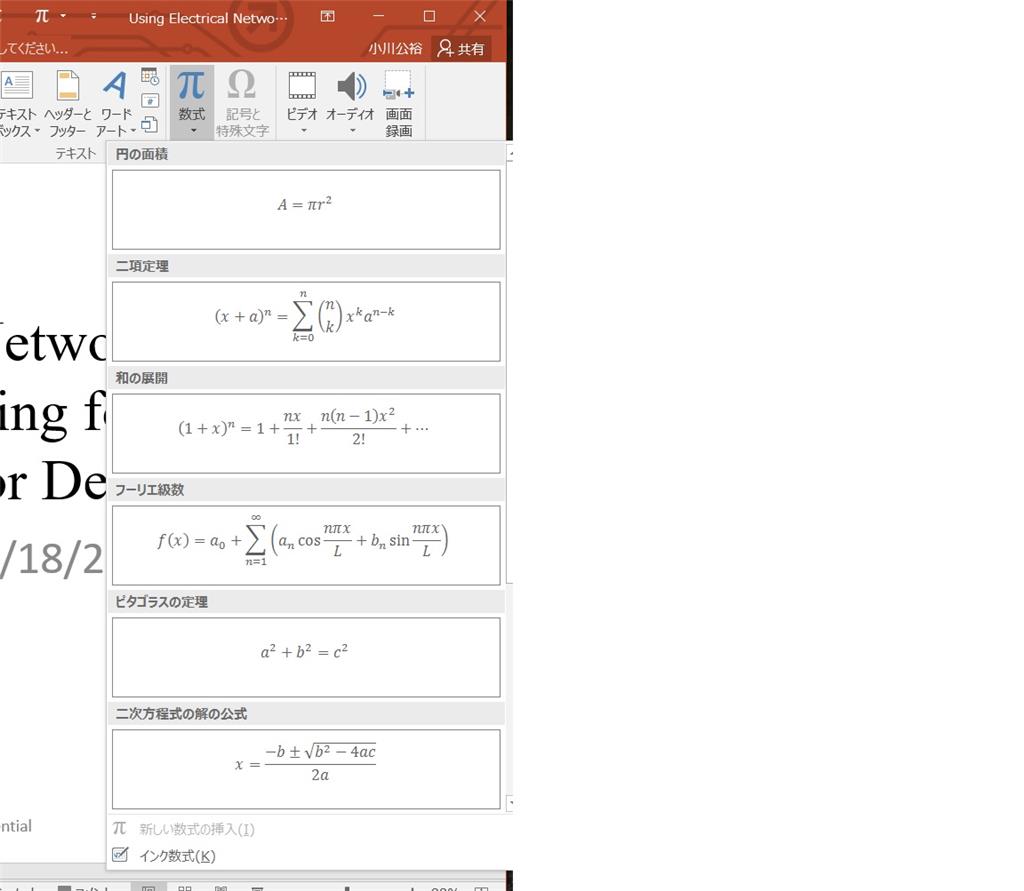The width and height of the screenshot is (1024, 891).
Task: Choose Insert New Equation (新しい数式の挿入)
Action: coord(306,829)
